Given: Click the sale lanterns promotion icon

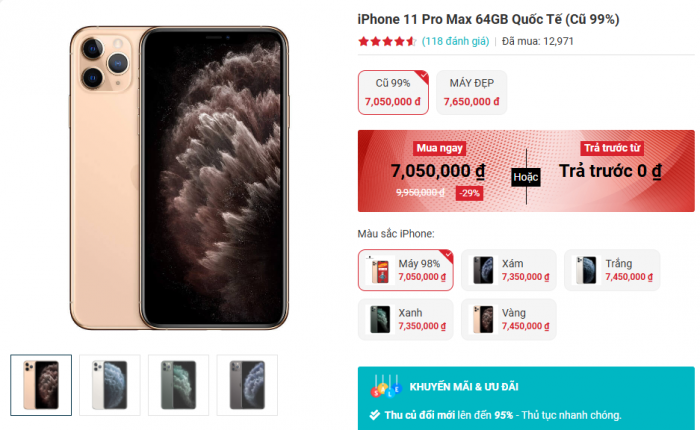Looking at the screenshot, I should 386,387.
